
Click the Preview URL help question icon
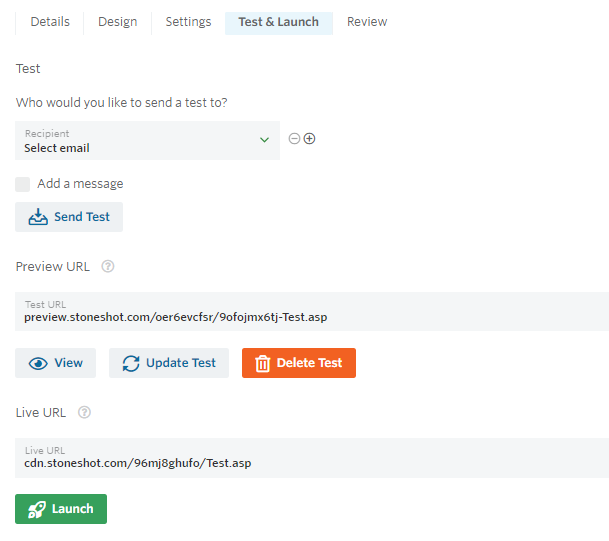point(108,266)
